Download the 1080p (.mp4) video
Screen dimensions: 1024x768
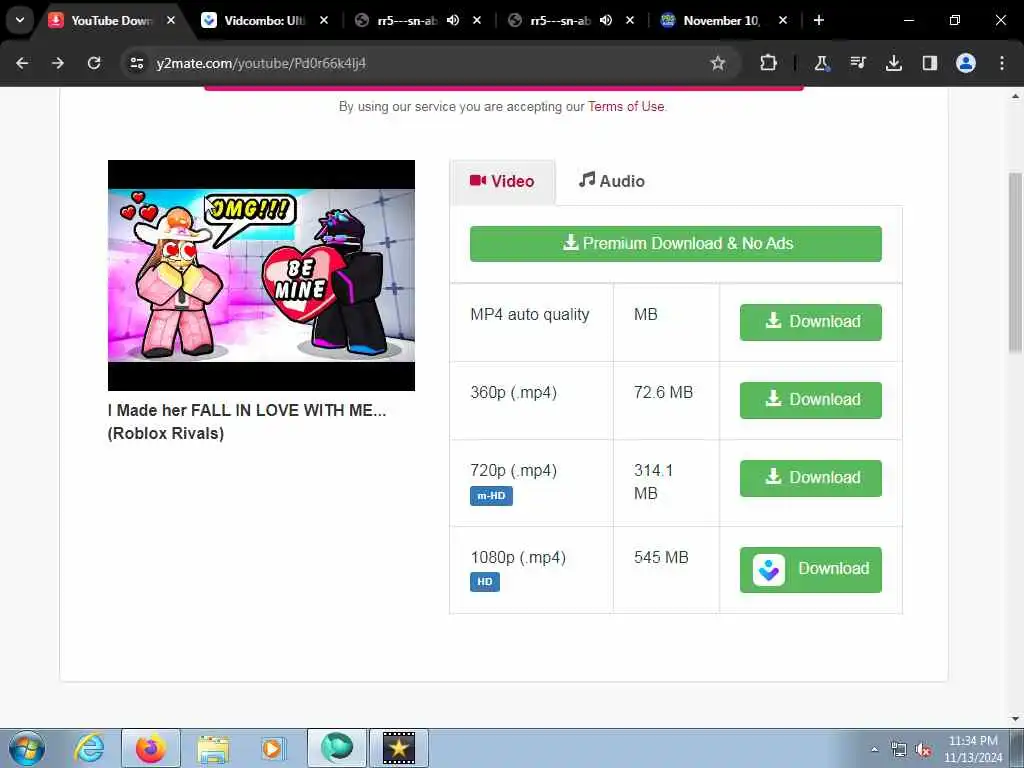810,569
